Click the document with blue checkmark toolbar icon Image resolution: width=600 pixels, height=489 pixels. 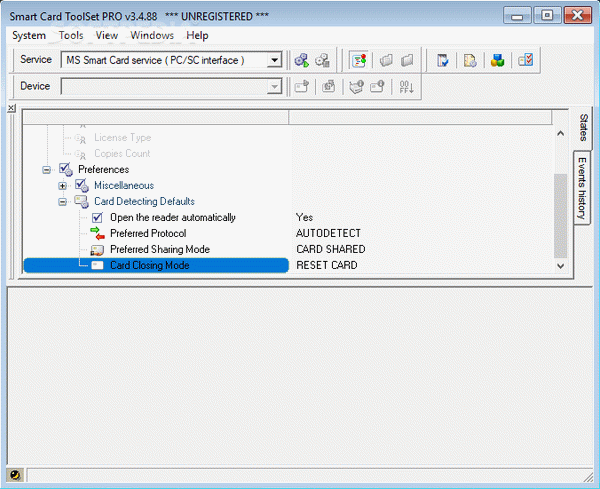point(443,60)
